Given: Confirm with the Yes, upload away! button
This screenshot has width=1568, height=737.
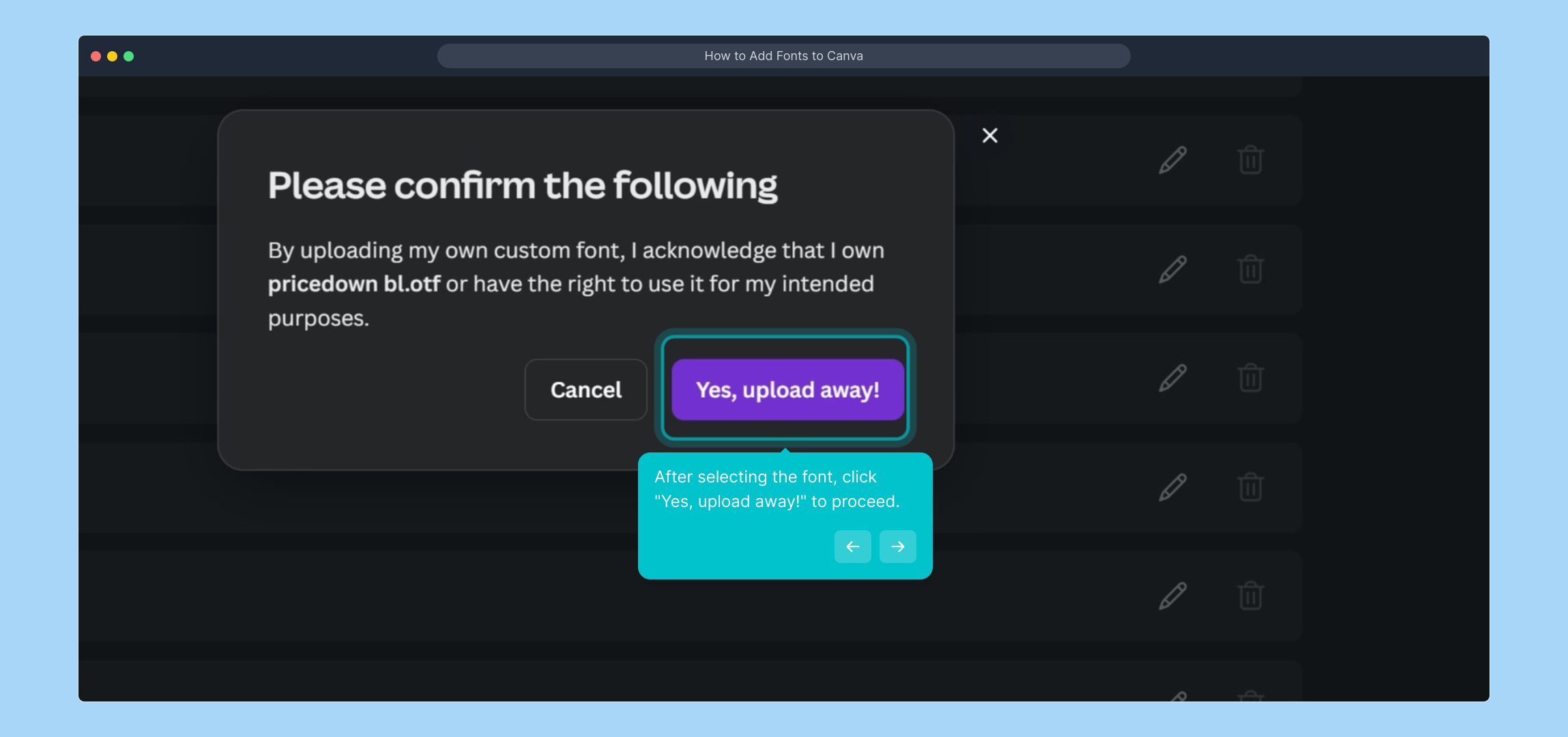Looking at the screenshot, I should tap(785, 389).
